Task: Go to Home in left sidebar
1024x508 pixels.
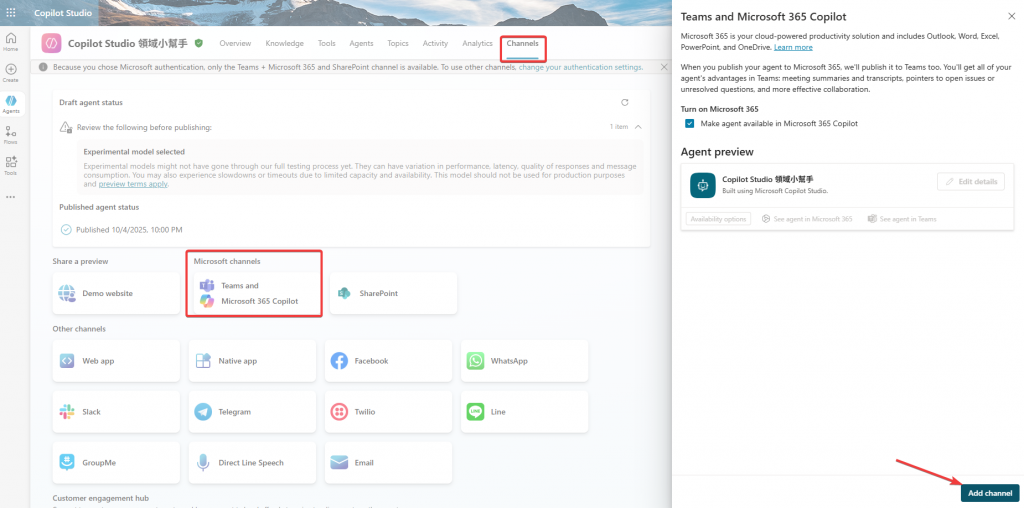Action: tap(11, 41)
